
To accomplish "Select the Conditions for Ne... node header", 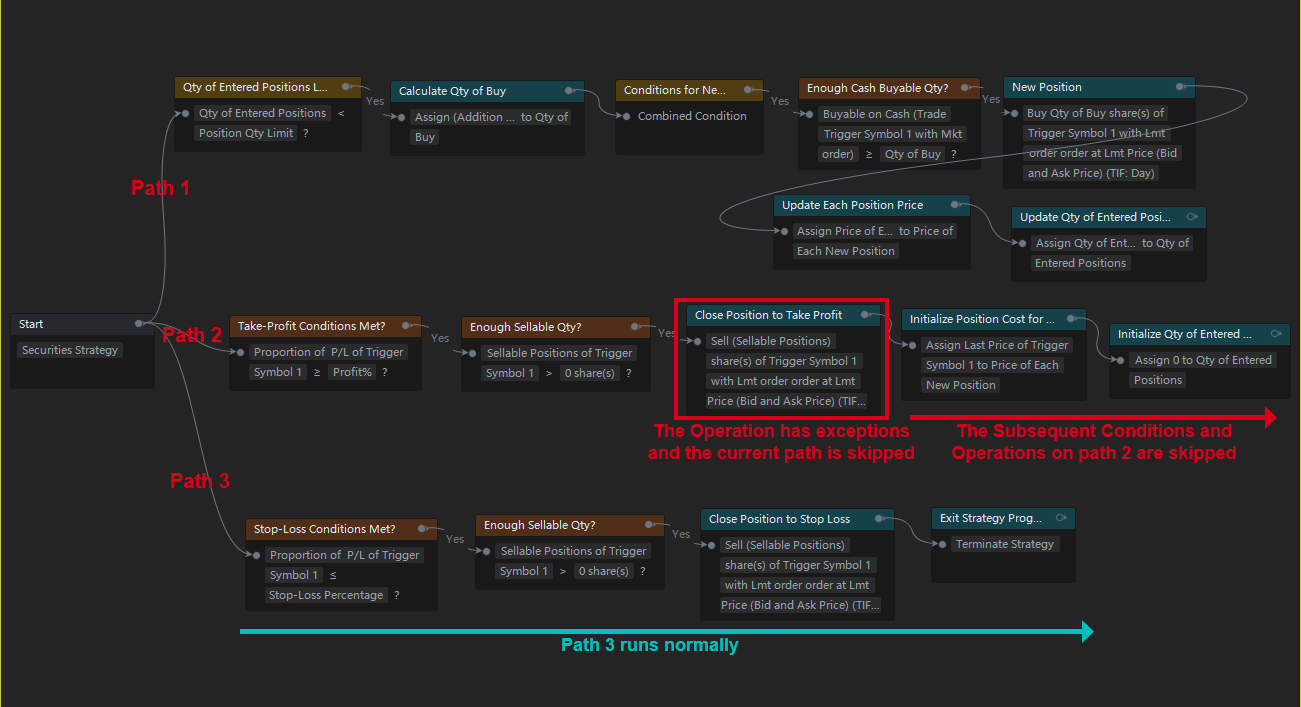I will (x=689, y=90).
